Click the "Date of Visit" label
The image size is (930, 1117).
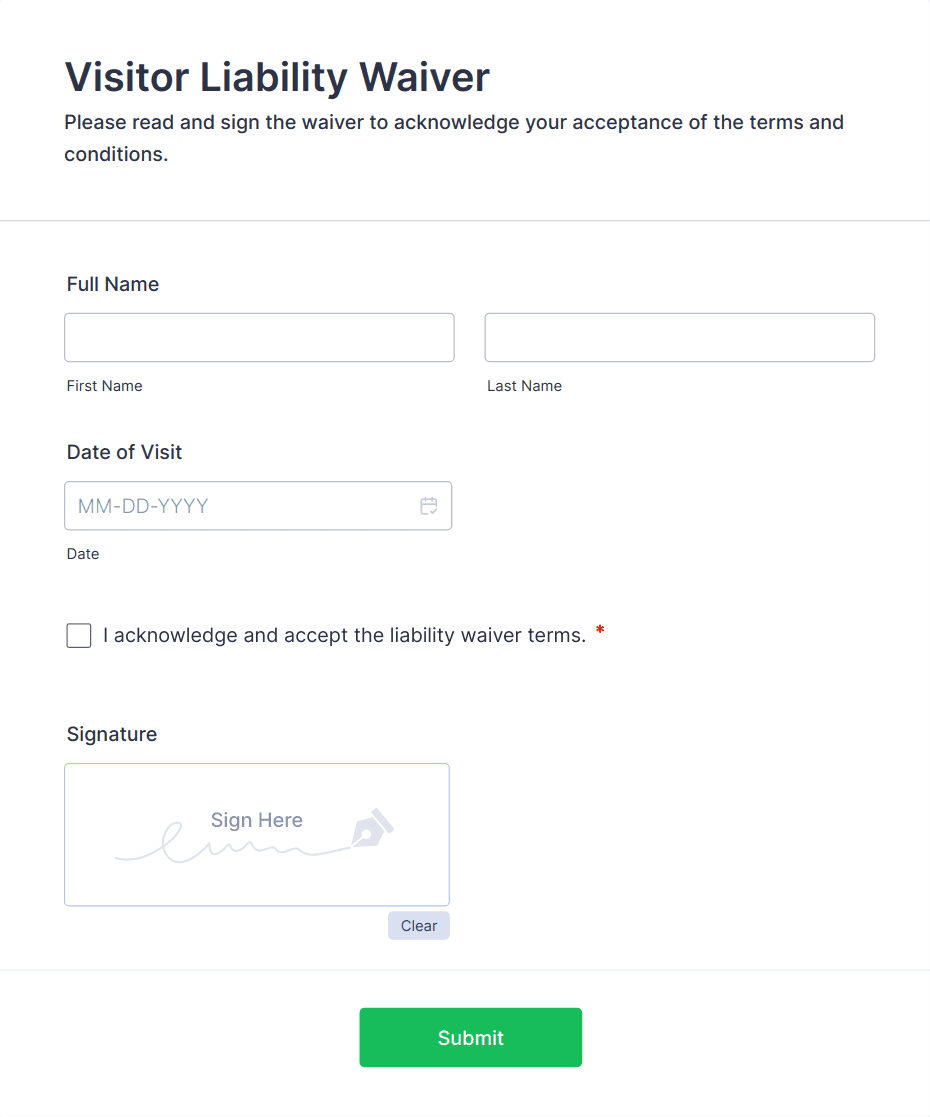coord(124,452)
